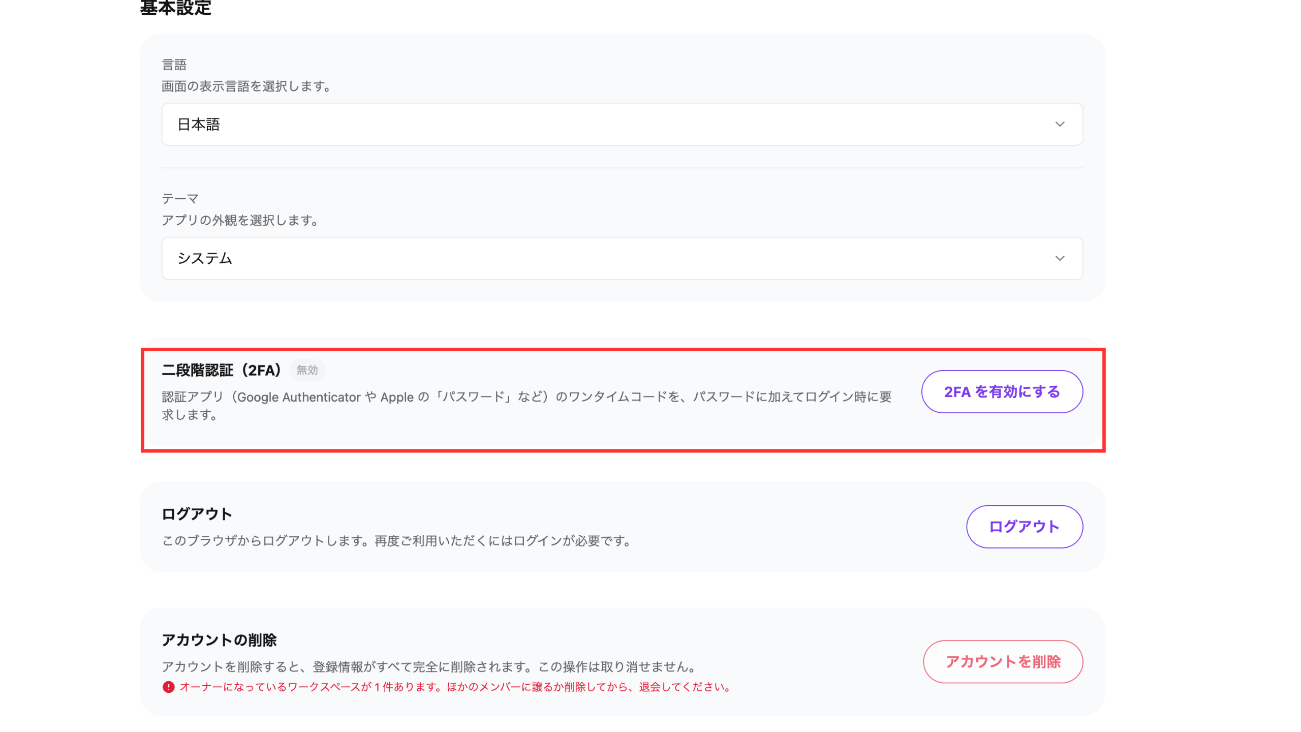Click the ログアウト button
Image resolution: width=1301 pixels, height=732 pixels.
coord(1024,526)
